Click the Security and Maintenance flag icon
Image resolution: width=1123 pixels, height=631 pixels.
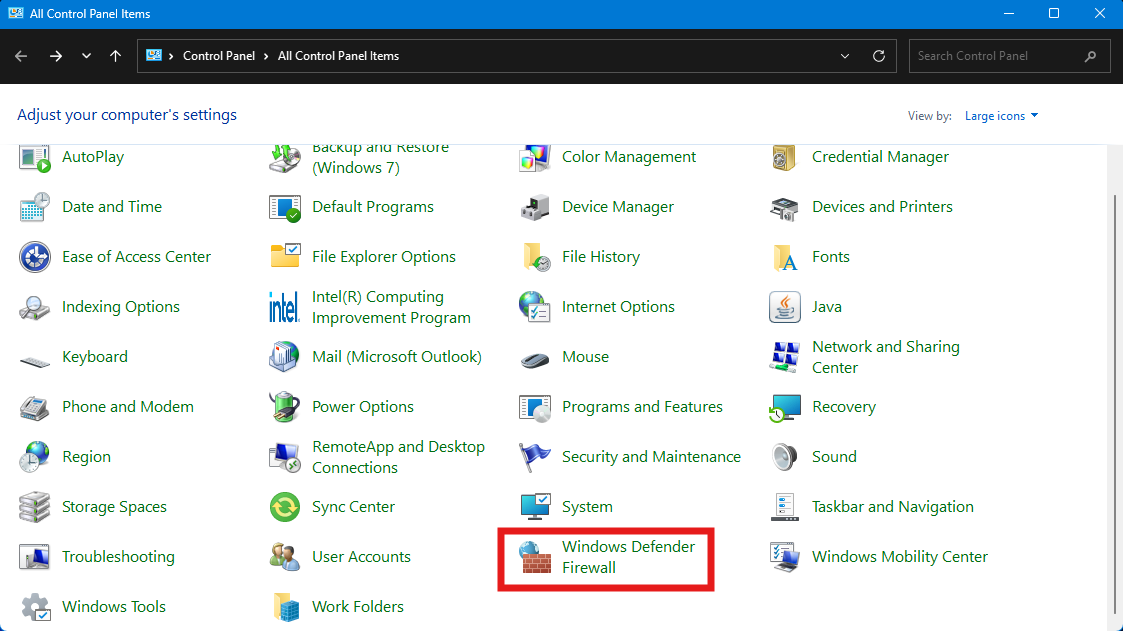point(535,457)
